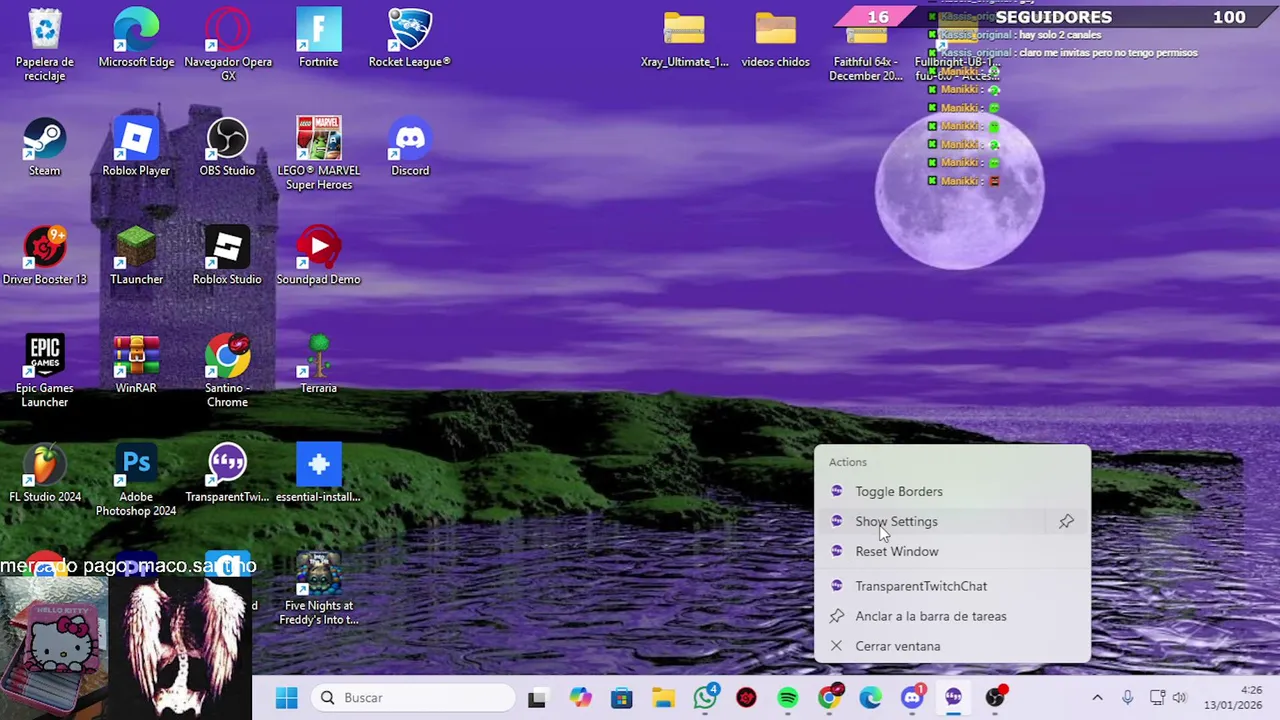Select the Santino - Chrome shortcut

click(x=227, y=371)
